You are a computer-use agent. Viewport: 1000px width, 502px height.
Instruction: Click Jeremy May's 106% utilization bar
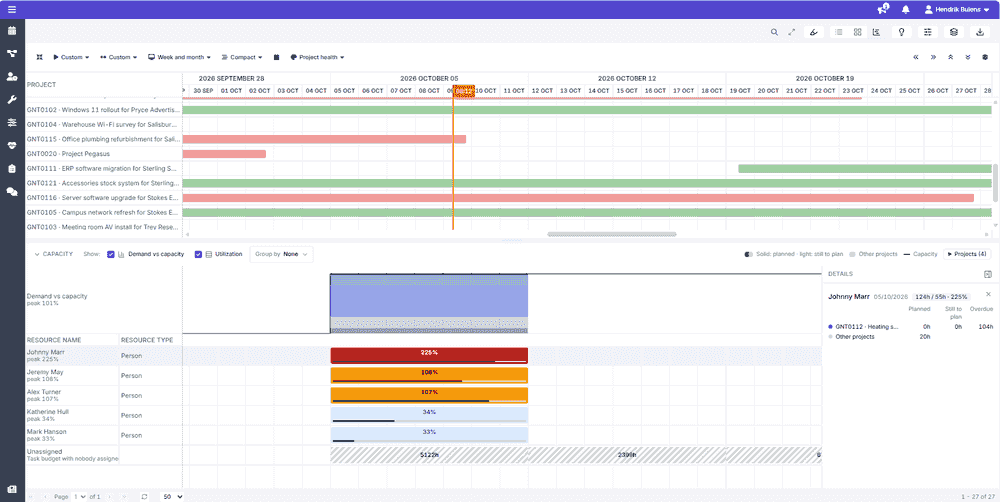pos(429,375)
